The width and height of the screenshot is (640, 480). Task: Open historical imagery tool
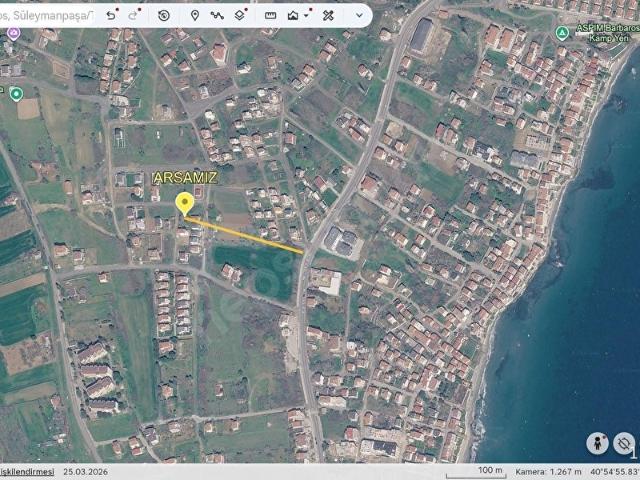tap(164, 16)
